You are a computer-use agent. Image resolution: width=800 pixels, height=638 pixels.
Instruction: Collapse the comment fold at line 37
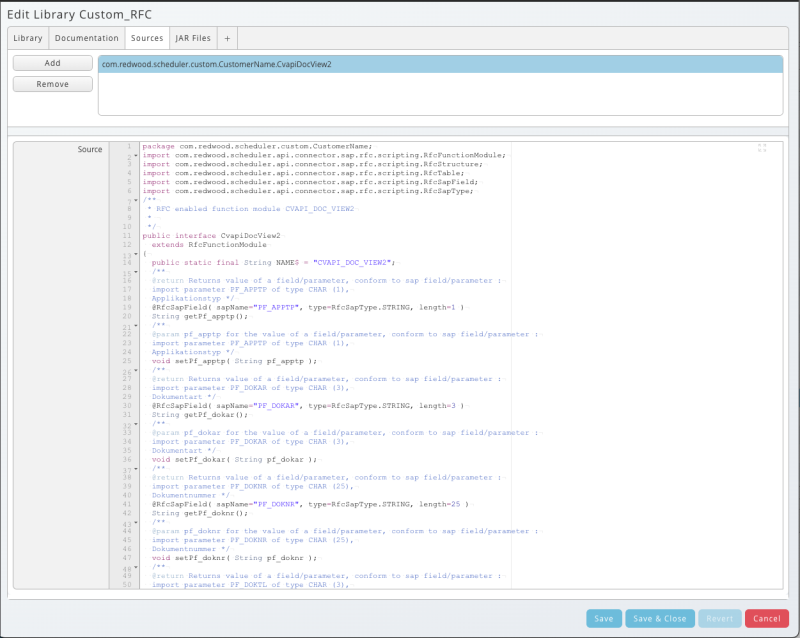tap(136, 469)
